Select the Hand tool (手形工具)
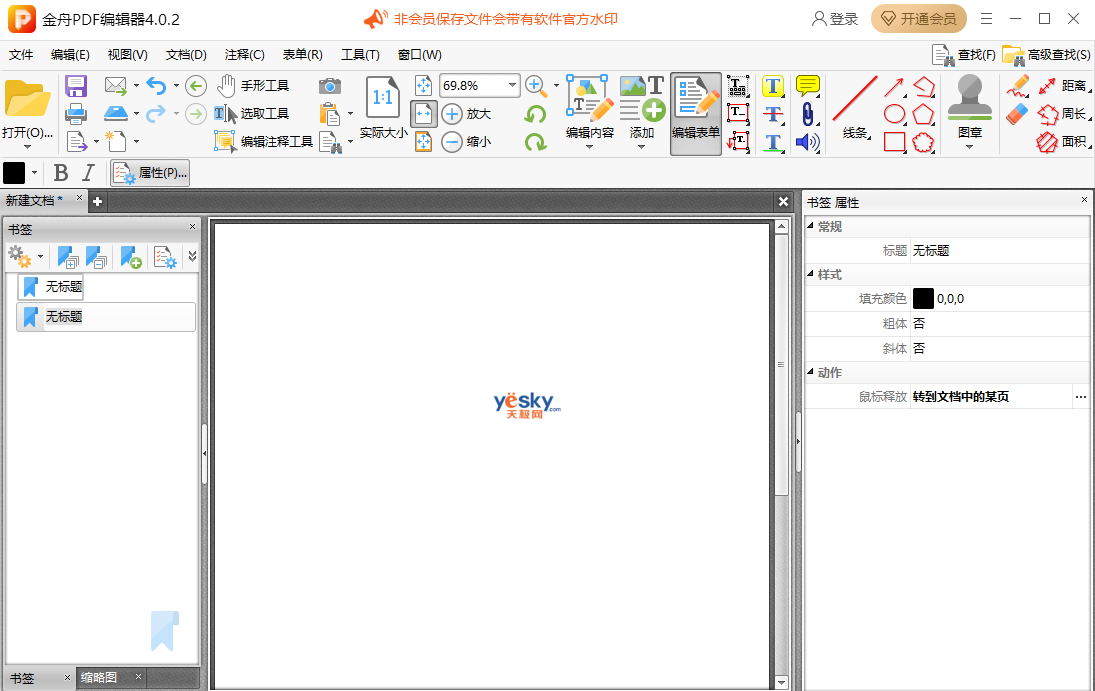 point(253,86)
